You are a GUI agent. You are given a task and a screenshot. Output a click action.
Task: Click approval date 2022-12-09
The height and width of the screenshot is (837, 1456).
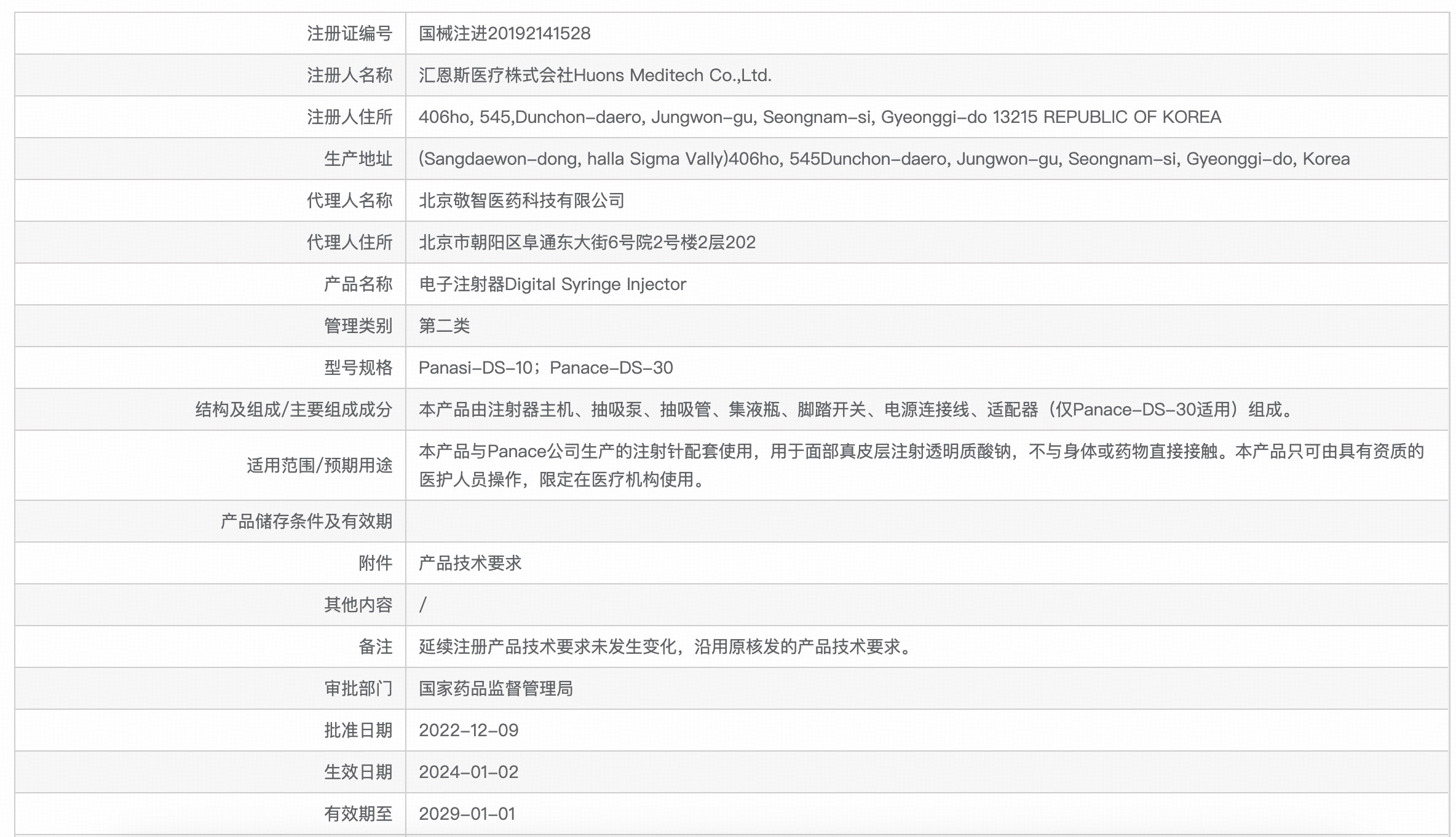469,730
